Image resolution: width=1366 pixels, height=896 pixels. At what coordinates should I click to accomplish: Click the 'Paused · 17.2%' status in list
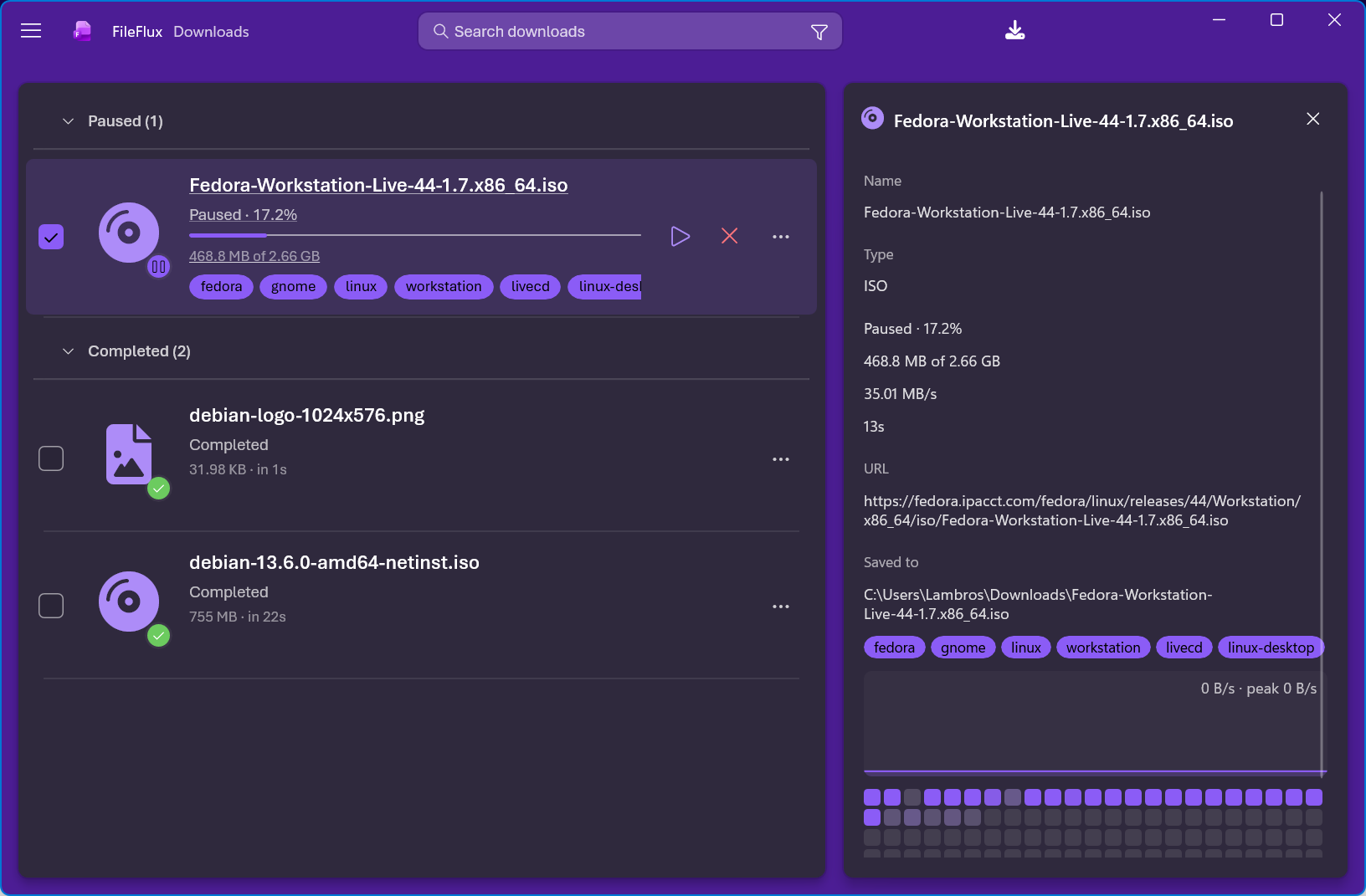(x=243, y=215)
